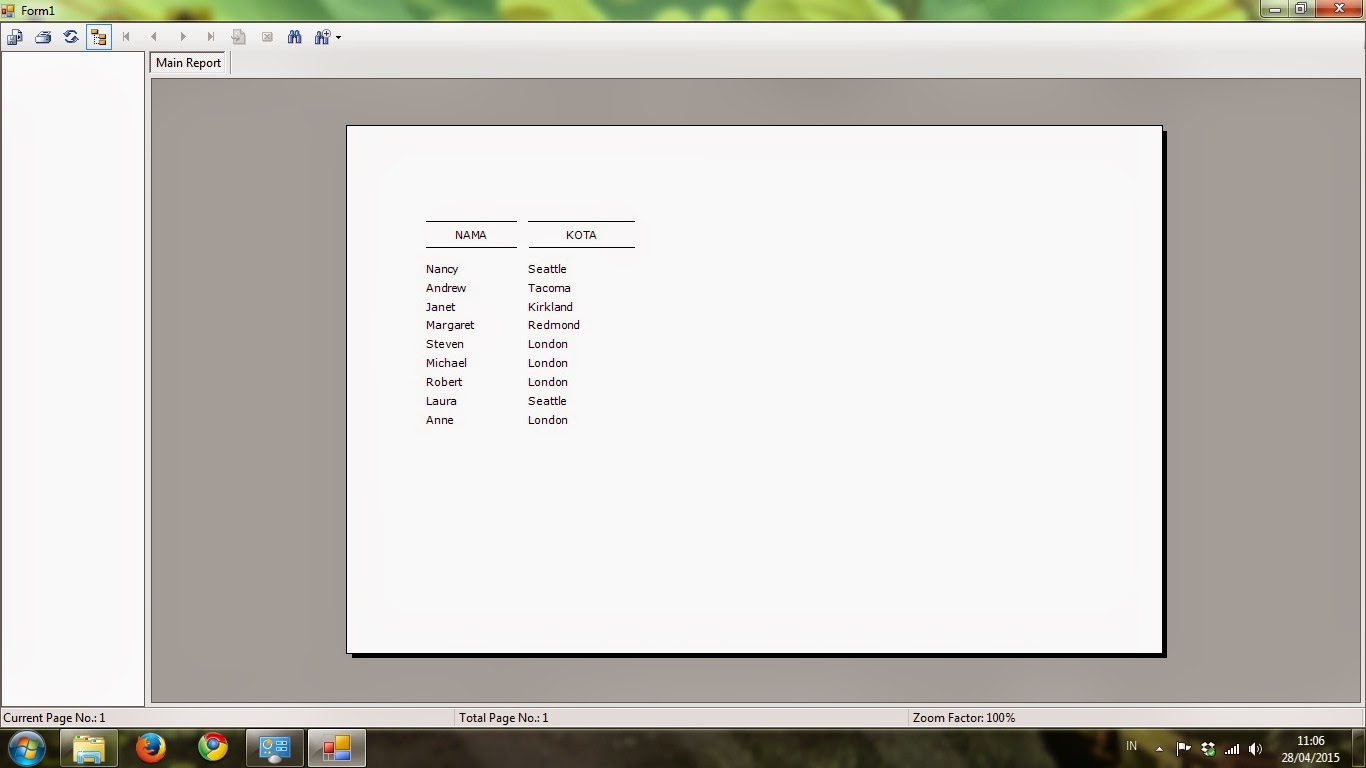This screenshot has width=1366, height=768.
Task: Toggle the group tree panel
Action: point(98,37)
